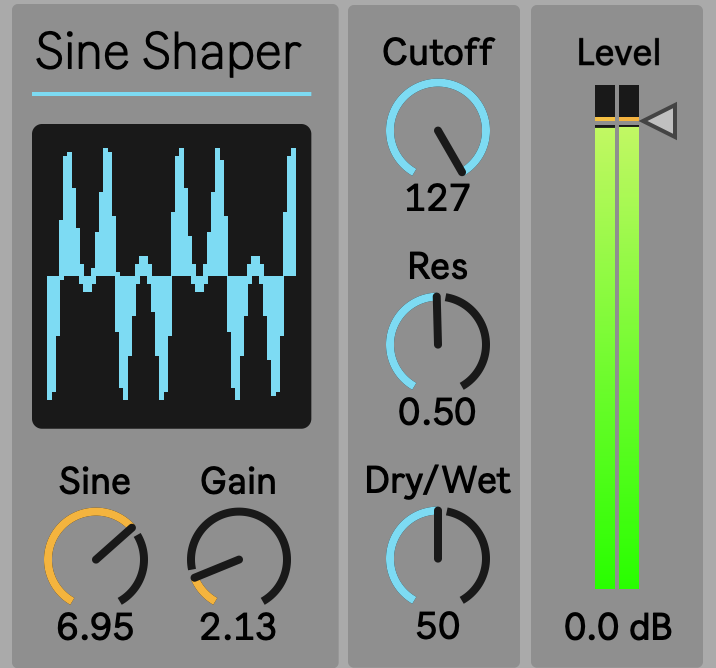Image resolution: width=716 pixels, height=668 pixels.
Task: Click the Gain label text
Action: coord(238,481)
